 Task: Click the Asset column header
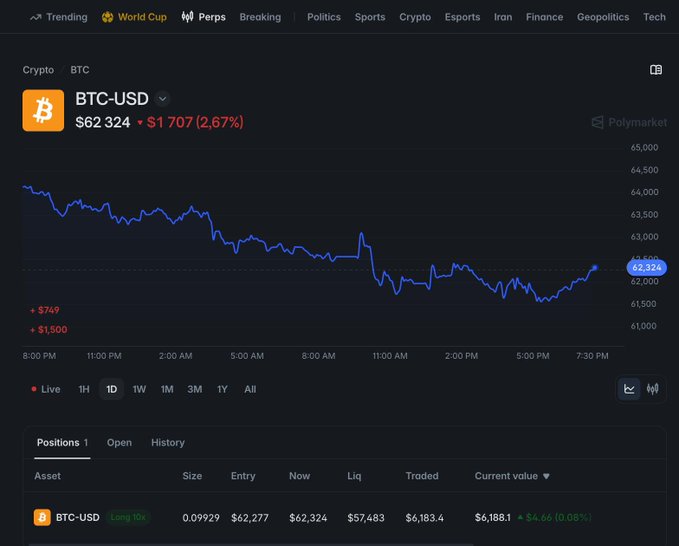[x=48, y=476]
